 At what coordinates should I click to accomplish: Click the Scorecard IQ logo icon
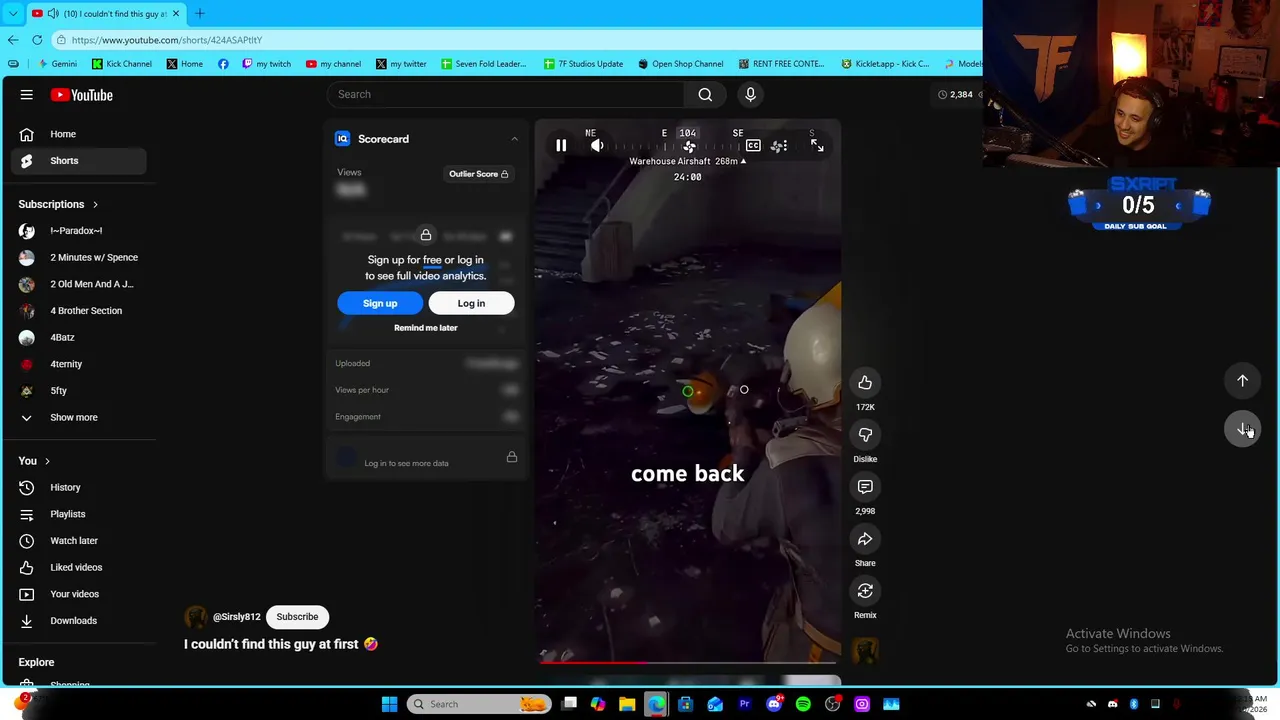pyautogui.click(x=342, y=139)
